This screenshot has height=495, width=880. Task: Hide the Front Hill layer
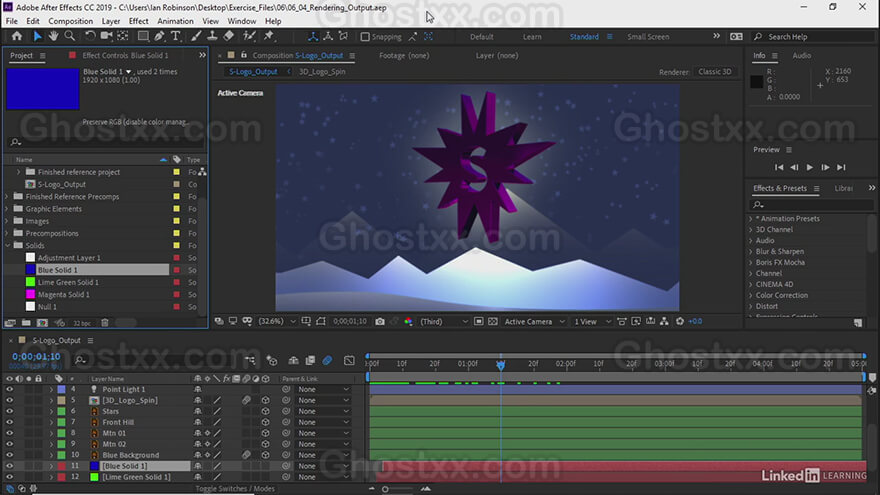tap(9, 422)
